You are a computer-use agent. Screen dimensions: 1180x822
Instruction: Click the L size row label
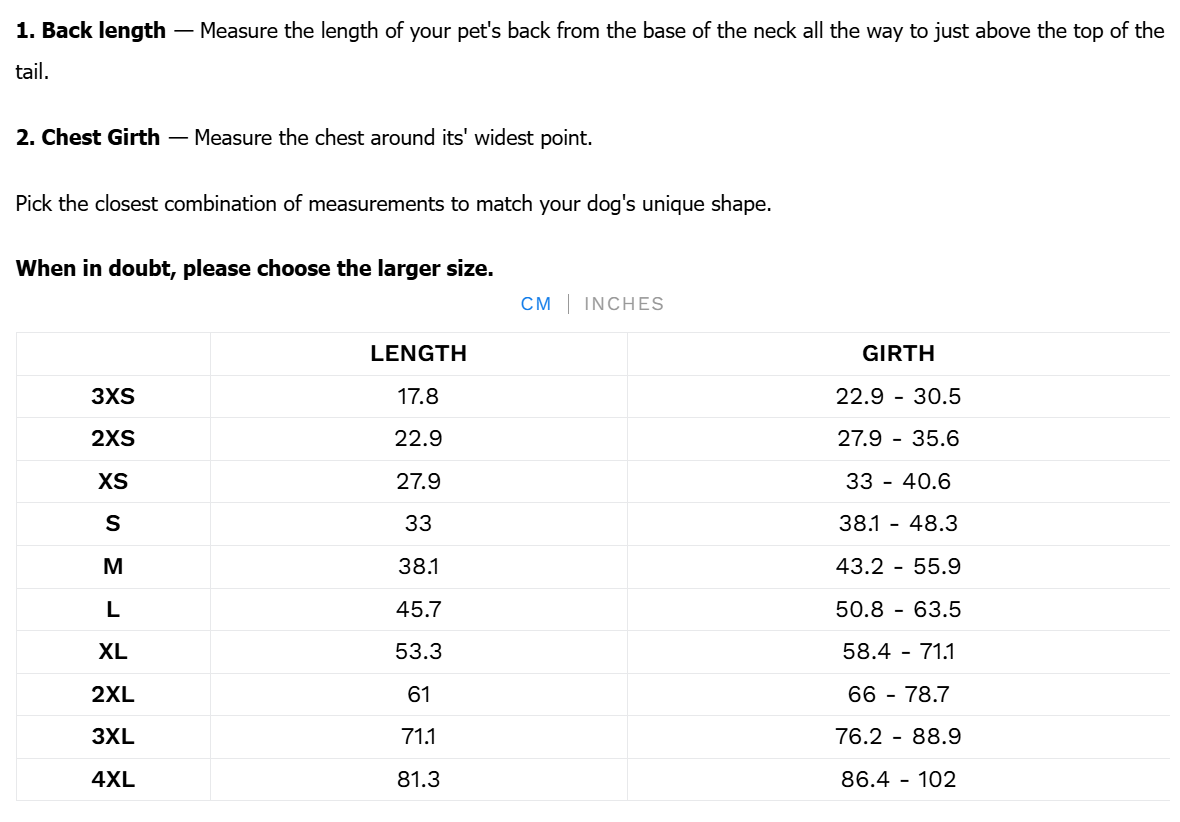tap(113, 609)
